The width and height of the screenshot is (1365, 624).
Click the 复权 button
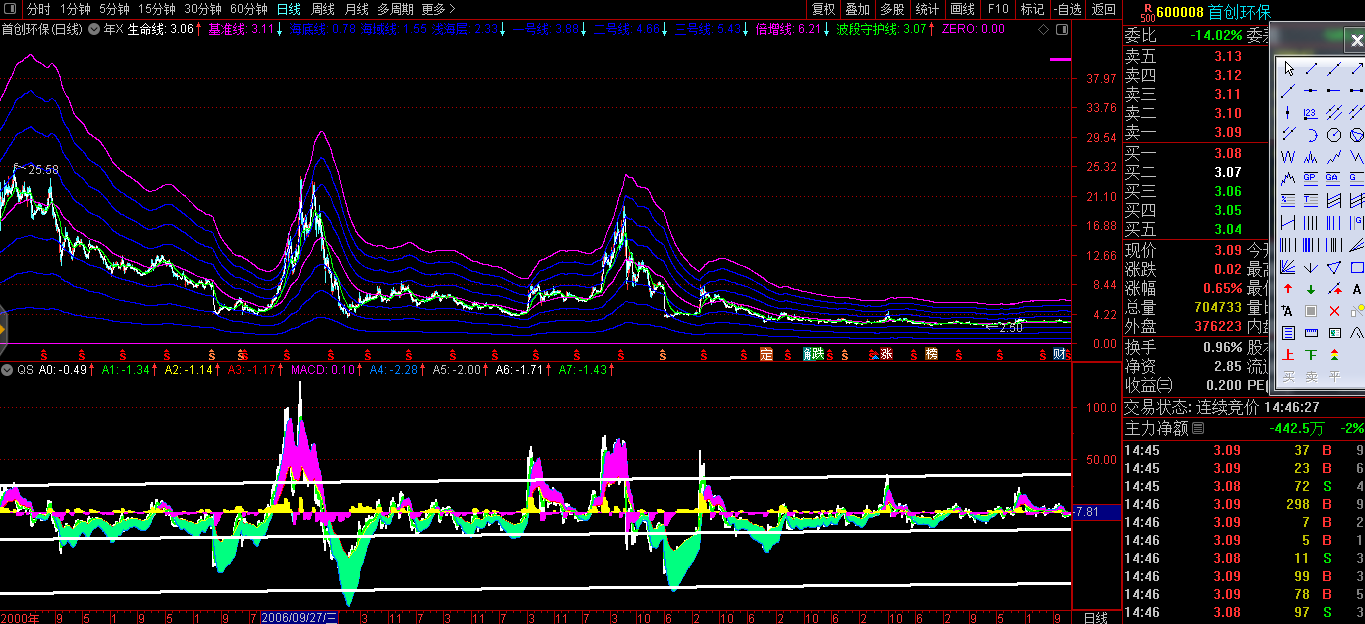823,9
